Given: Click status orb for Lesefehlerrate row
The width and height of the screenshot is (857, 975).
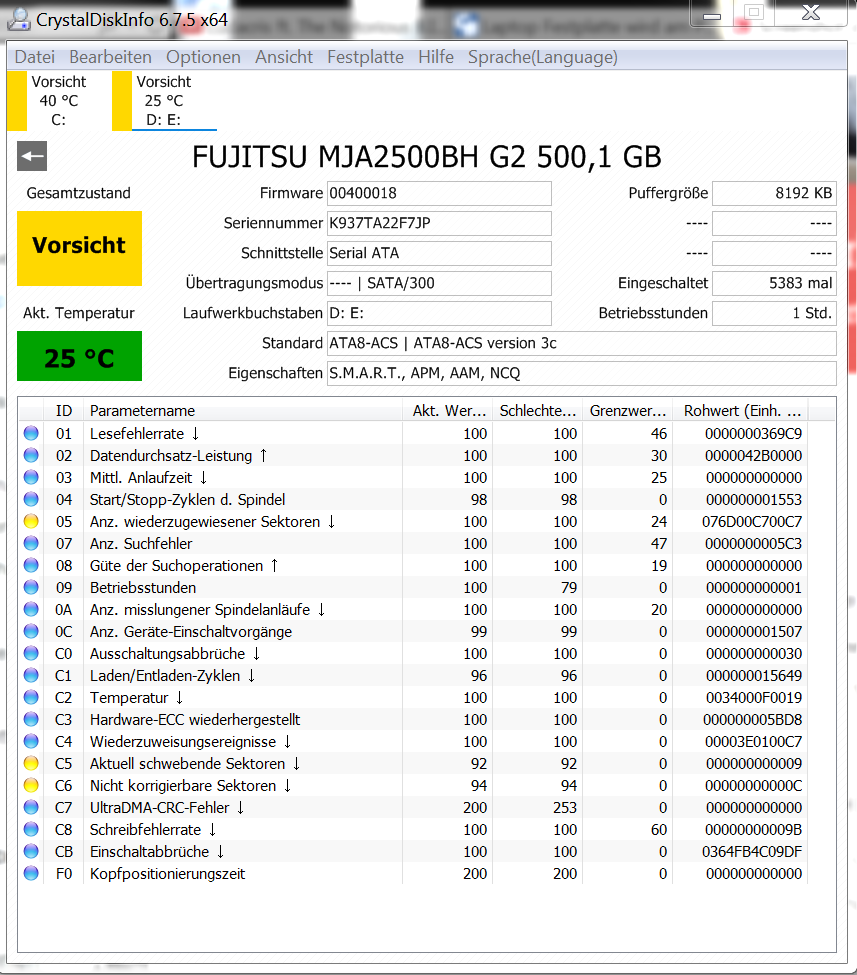Looking at the screenshot, I should coord(31,433).
